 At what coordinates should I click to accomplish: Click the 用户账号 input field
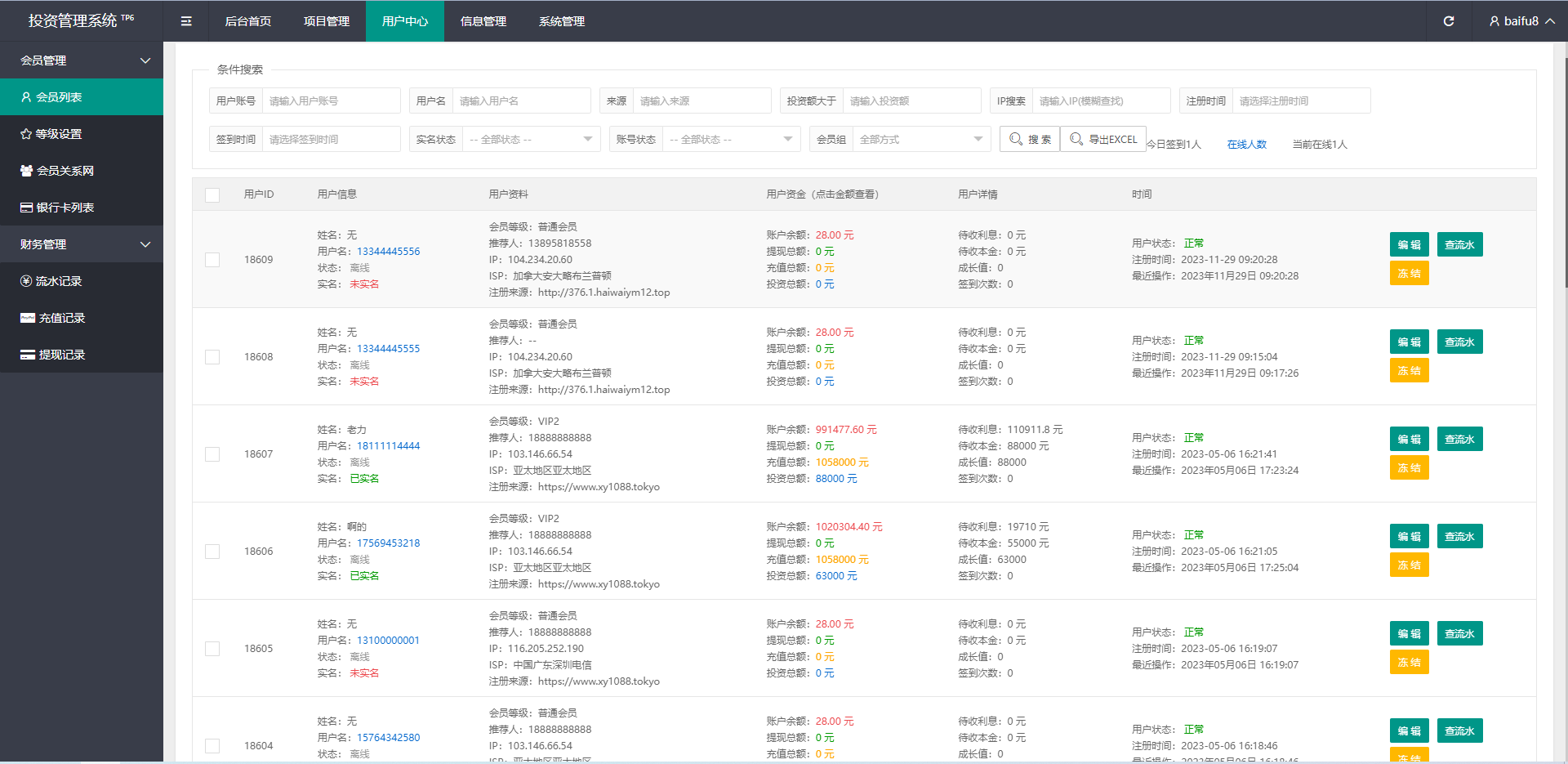tap(331, 101)
